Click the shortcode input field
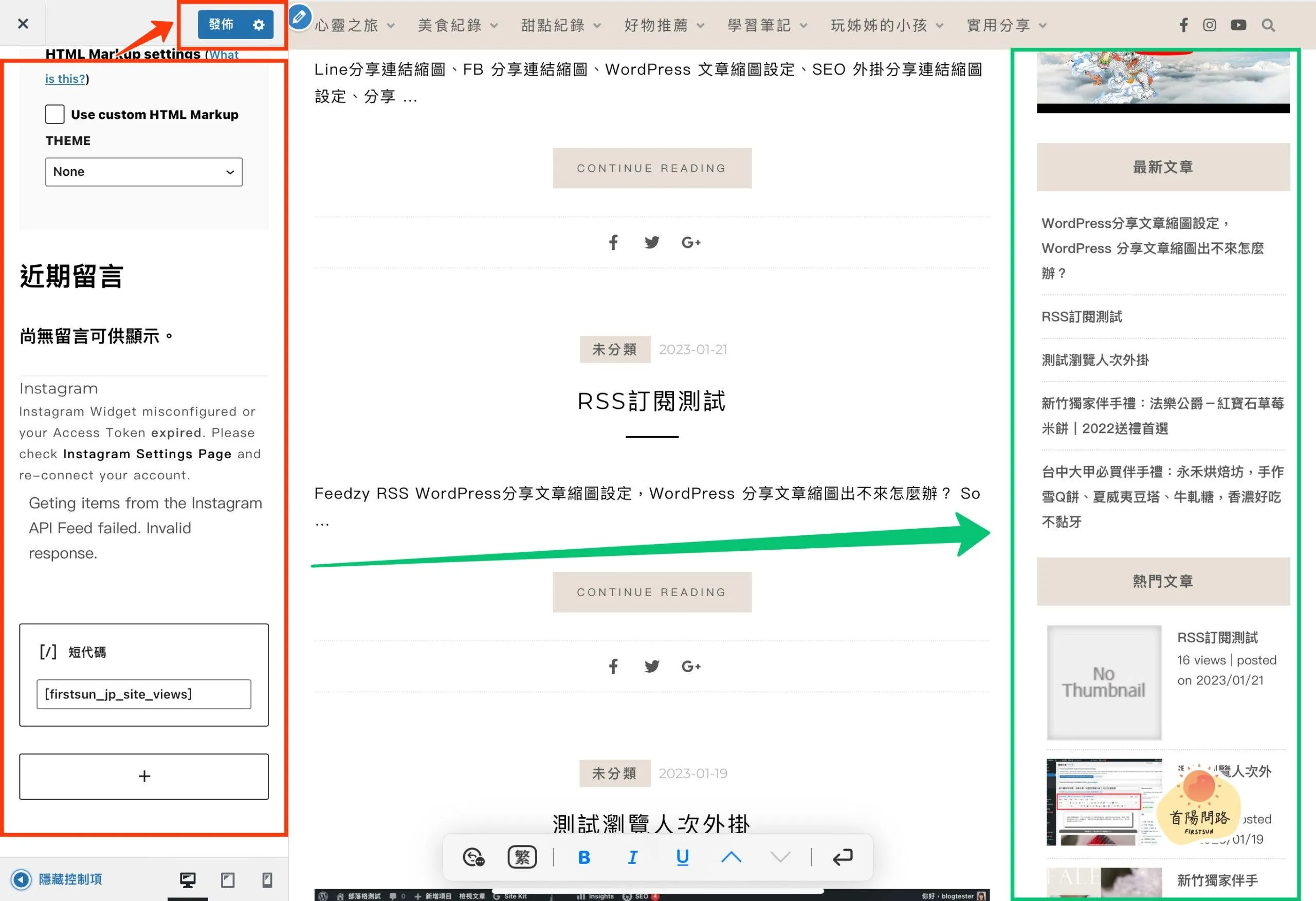The image size is (1316, 901). tap(144, 694)
